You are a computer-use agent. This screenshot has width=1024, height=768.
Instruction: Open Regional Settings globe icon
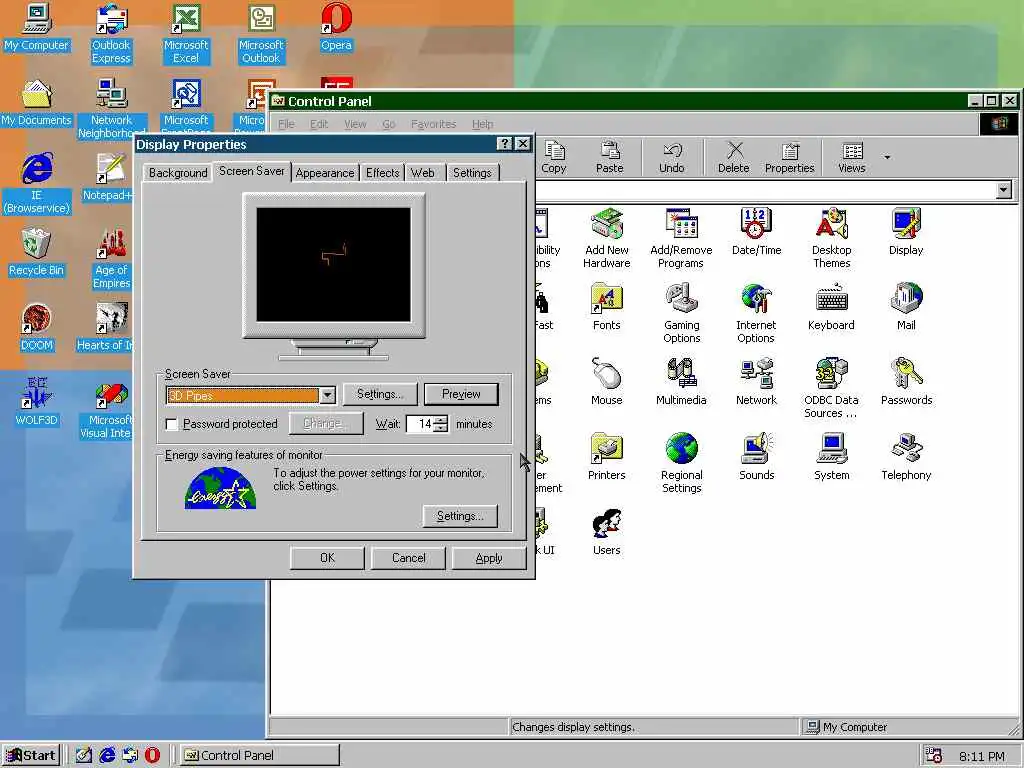(x=681, y=463)
